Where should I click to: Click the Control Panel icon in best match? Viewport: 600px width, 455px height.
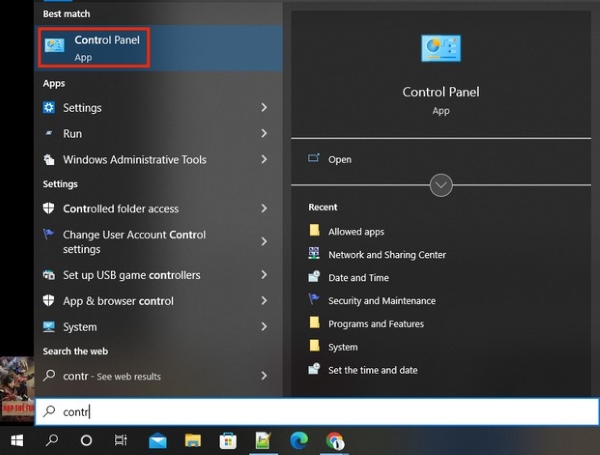click(54, 45)
